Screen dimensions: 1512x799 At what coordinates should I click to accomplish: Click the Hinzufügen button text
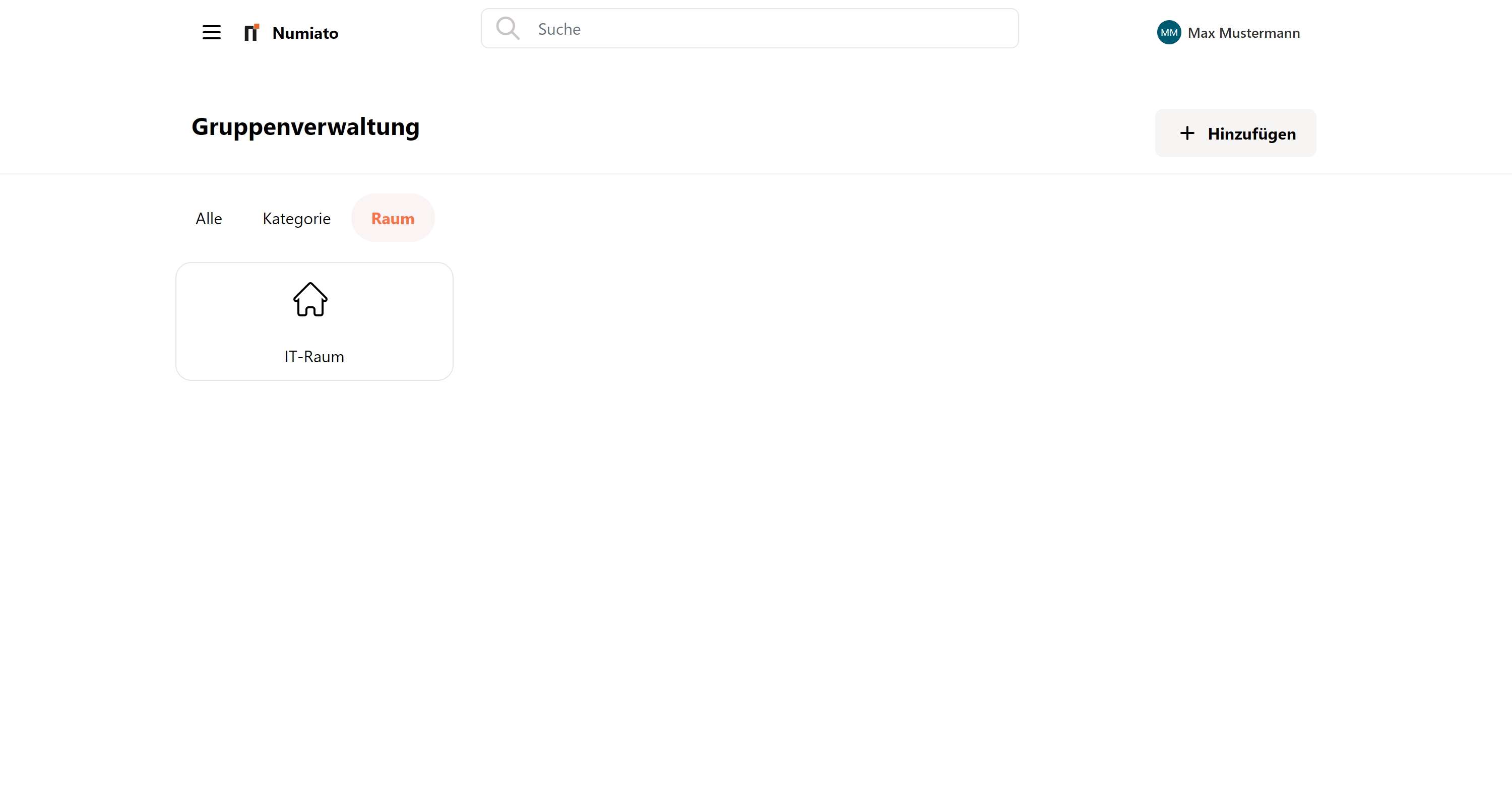point(1251,134)
